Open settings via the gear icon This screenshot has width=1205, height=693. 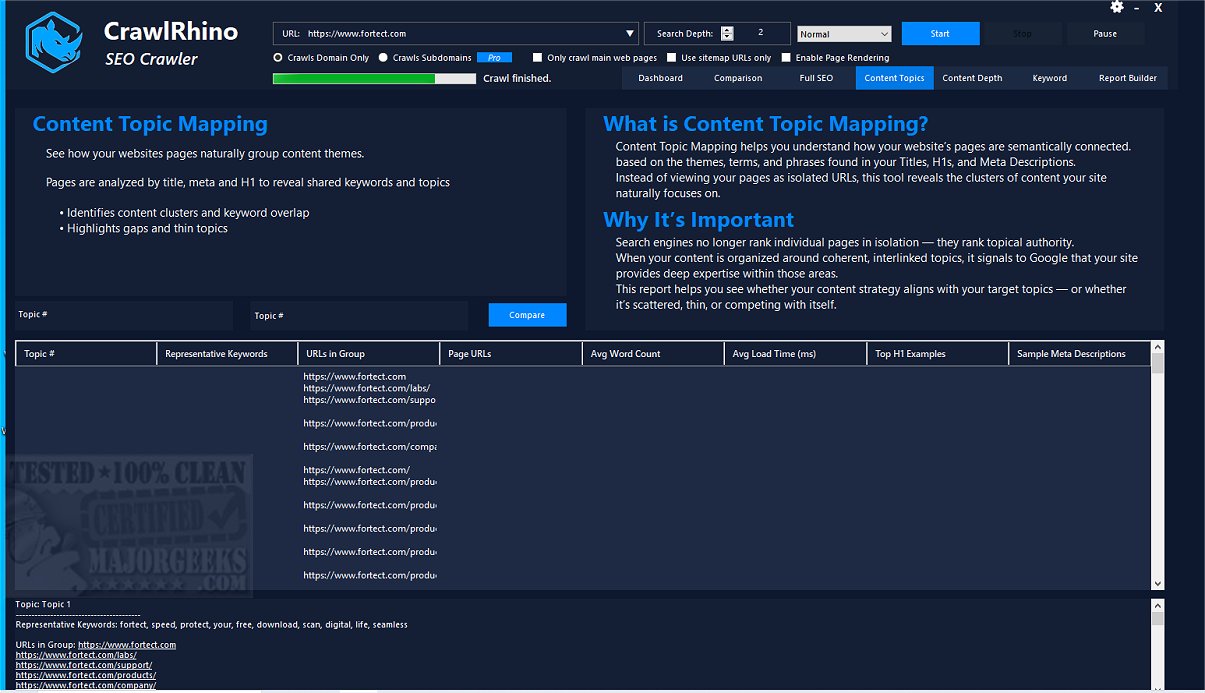coord(1117,7)
